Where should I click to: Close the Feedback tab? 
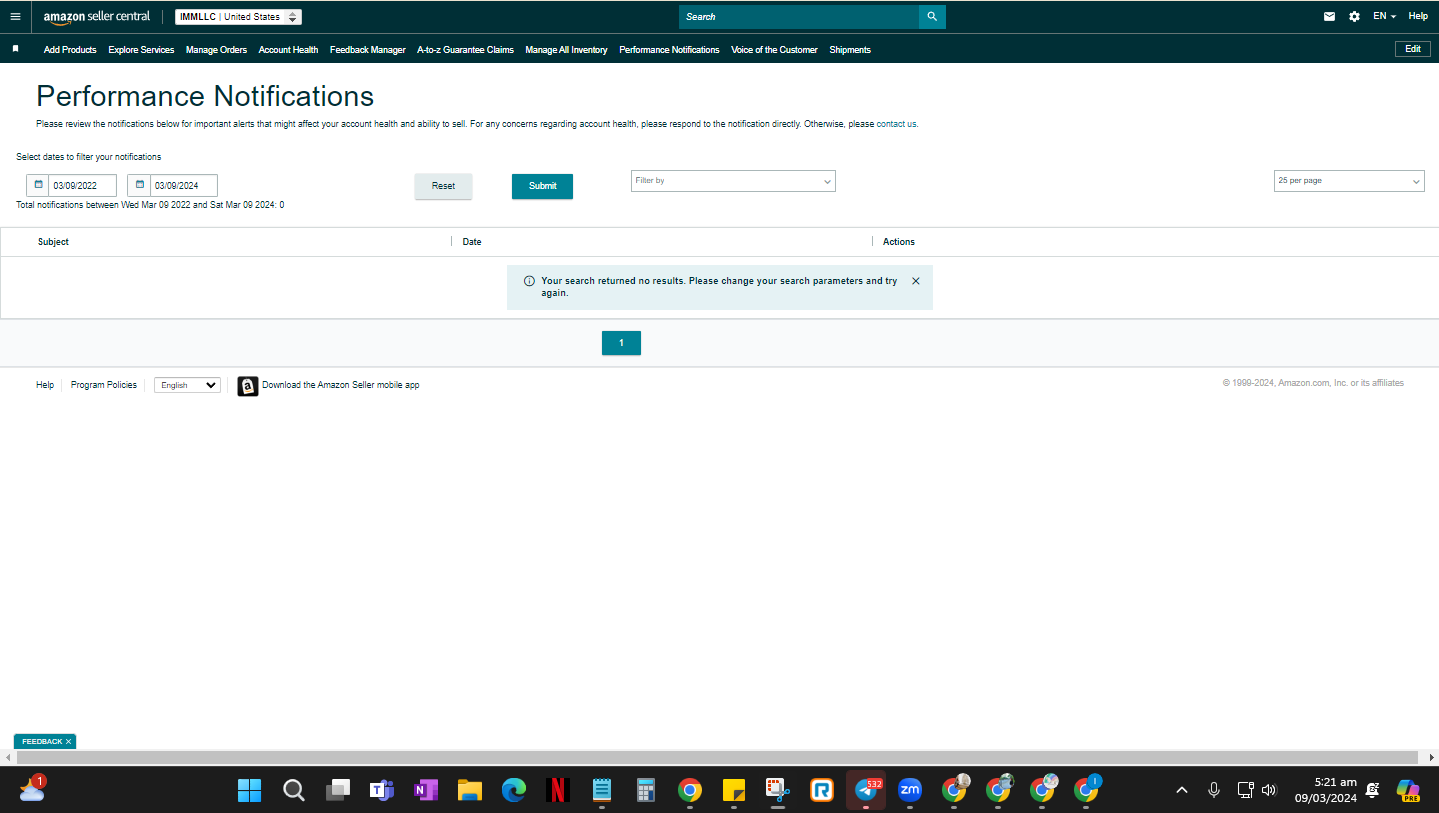68,742
